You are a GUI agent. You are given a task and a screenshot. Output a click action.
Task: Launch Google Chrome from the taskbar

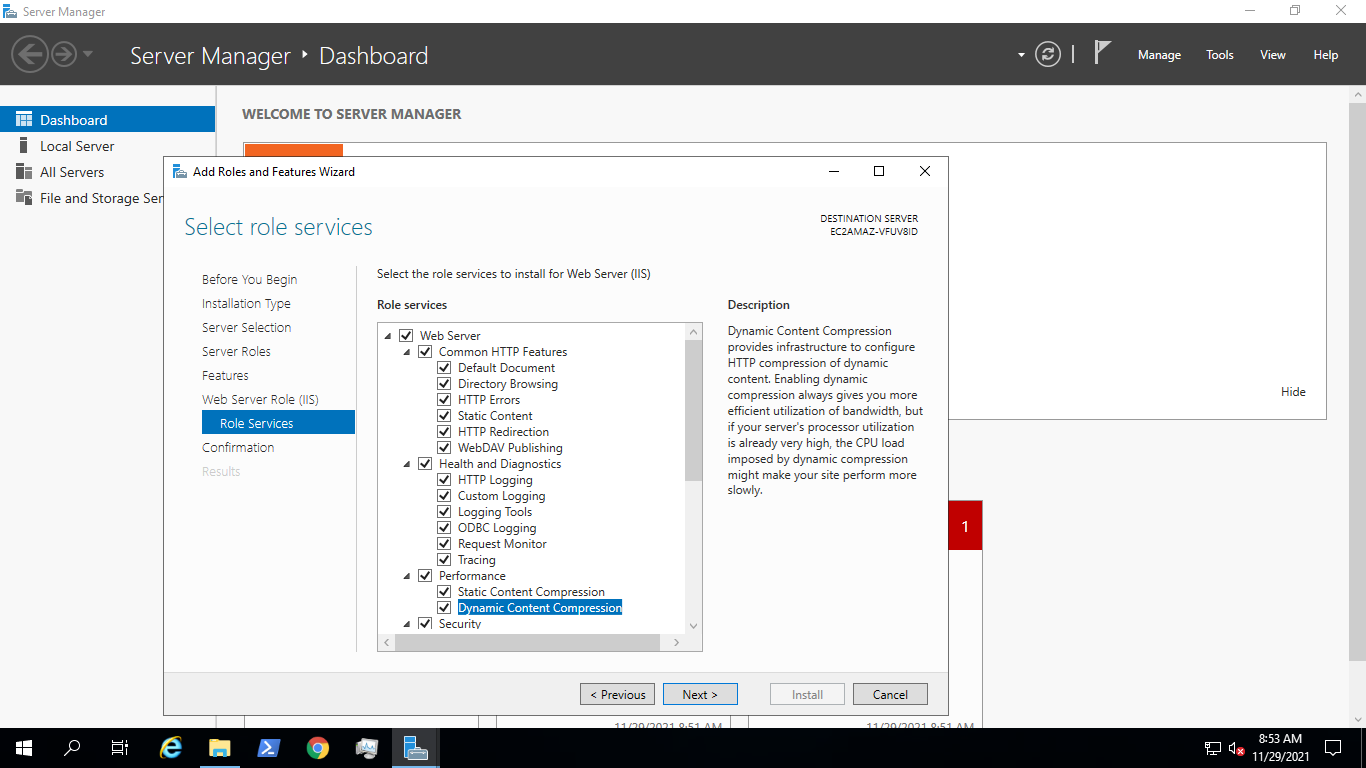tap(317, 747)
